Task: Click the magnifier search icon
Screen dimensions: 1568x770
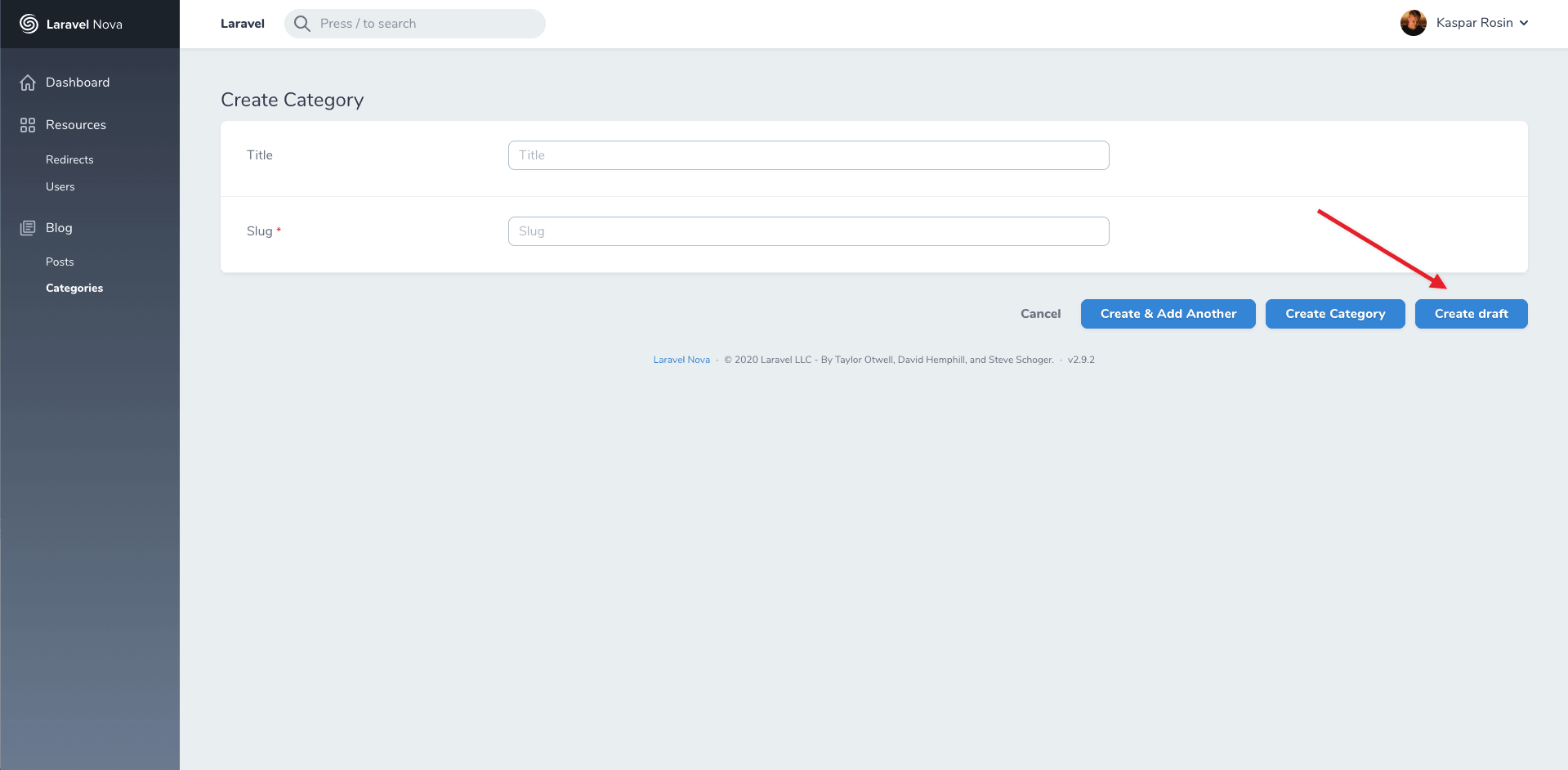Action: tap(302, 24)
